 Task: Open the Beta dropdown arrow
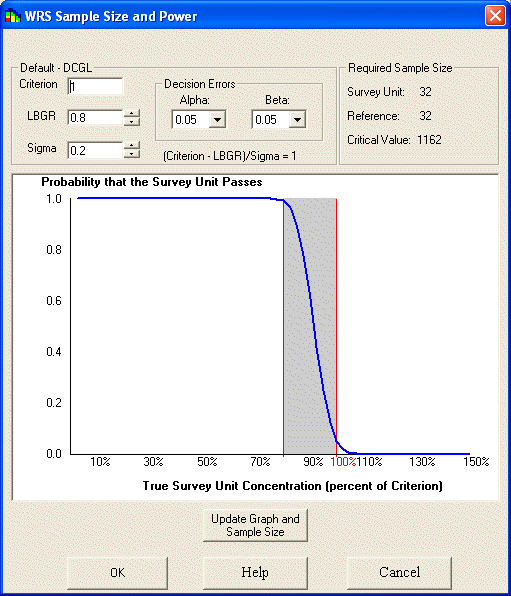297,120
